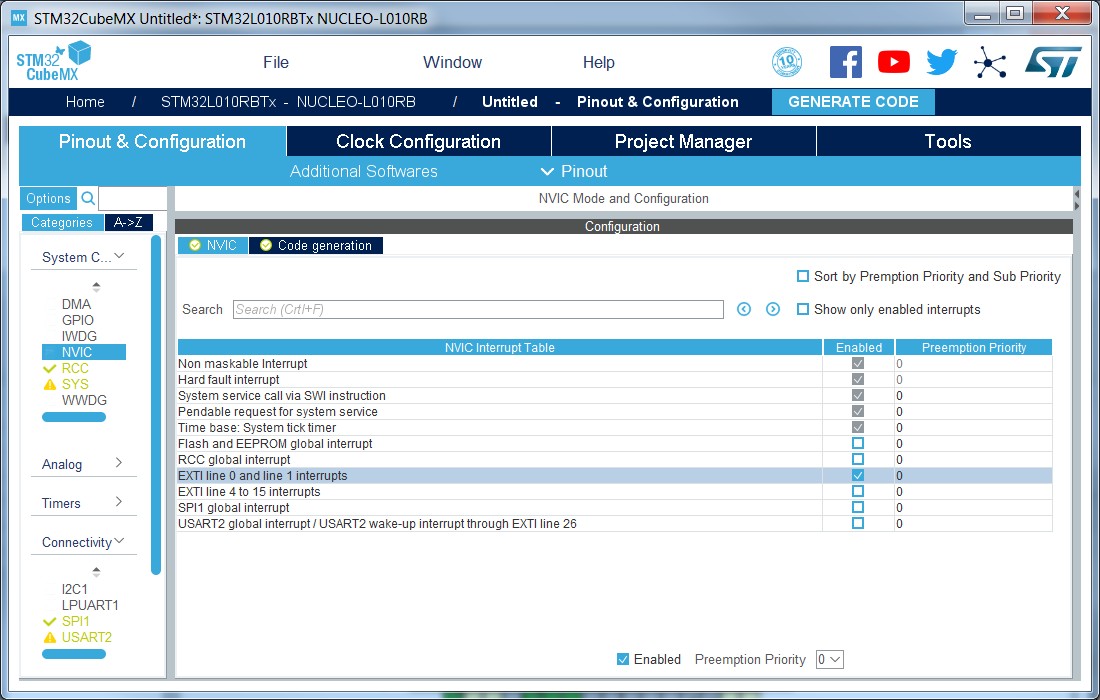The height and width of the screenshot is (700, 1100).
Task: Click the Options button
Action: point(48,198)
